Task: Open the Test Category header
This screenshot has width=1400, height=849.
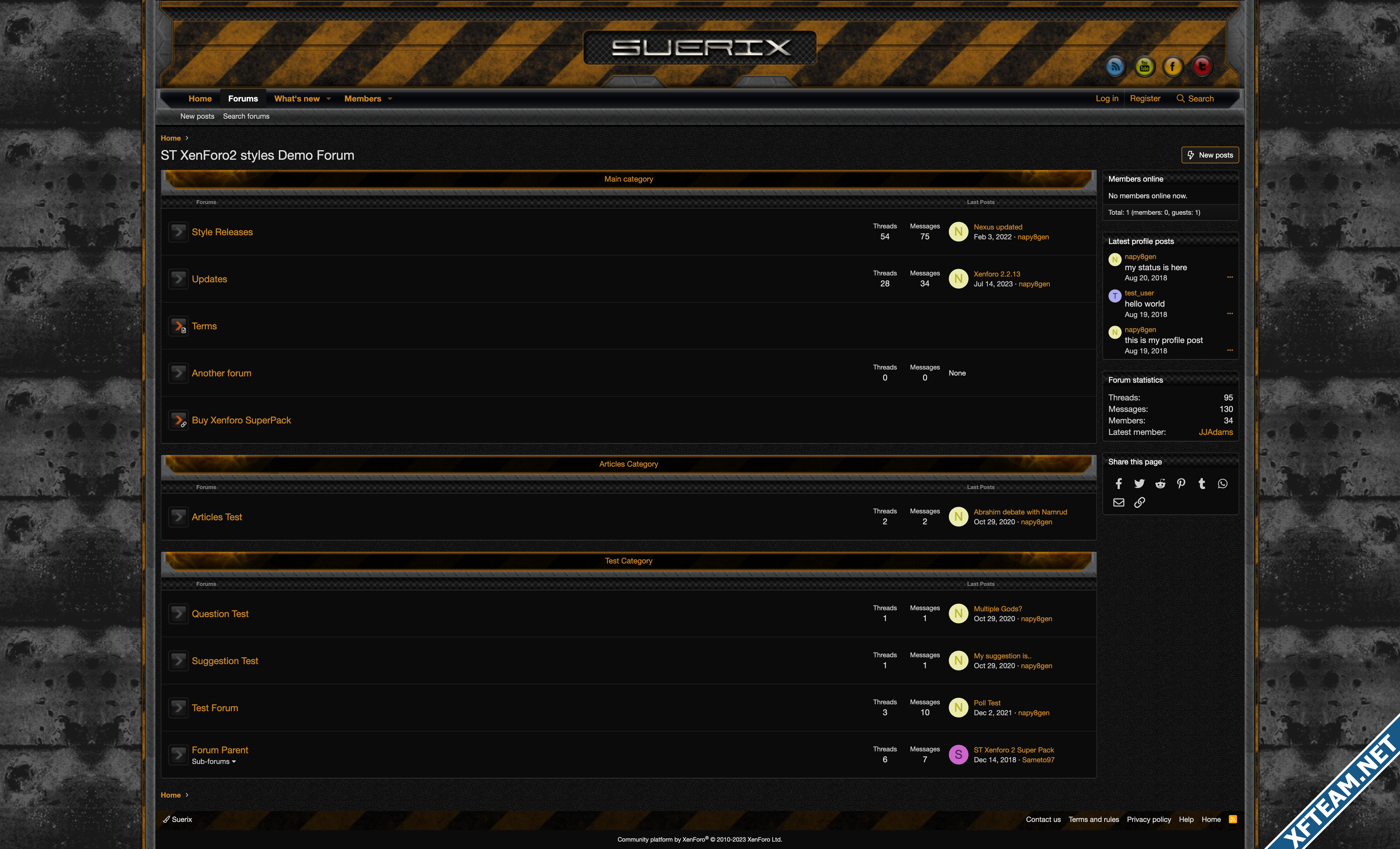Action: pyautogui.click(x=628, y=561)
